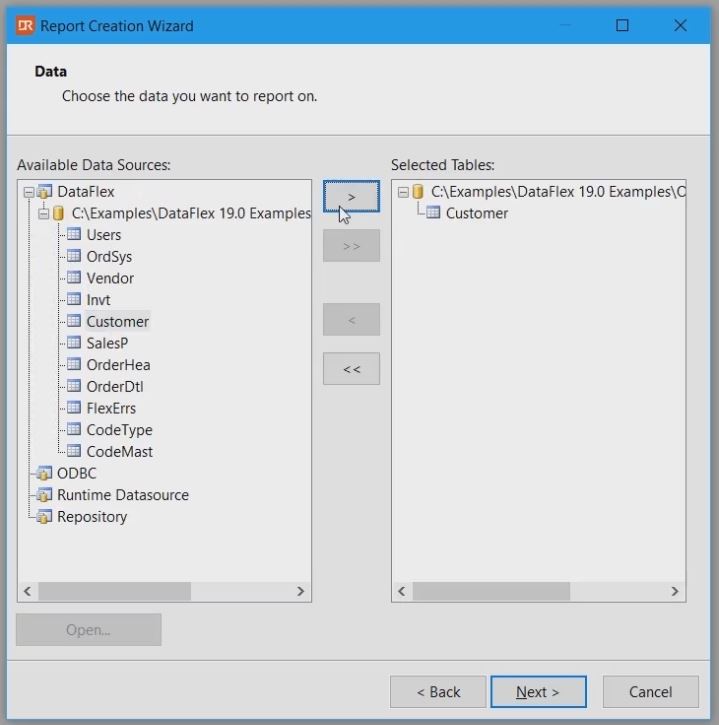Click the Users table icon
The image size is (719, 725).
pyautogui.click(x=73, y=235)
